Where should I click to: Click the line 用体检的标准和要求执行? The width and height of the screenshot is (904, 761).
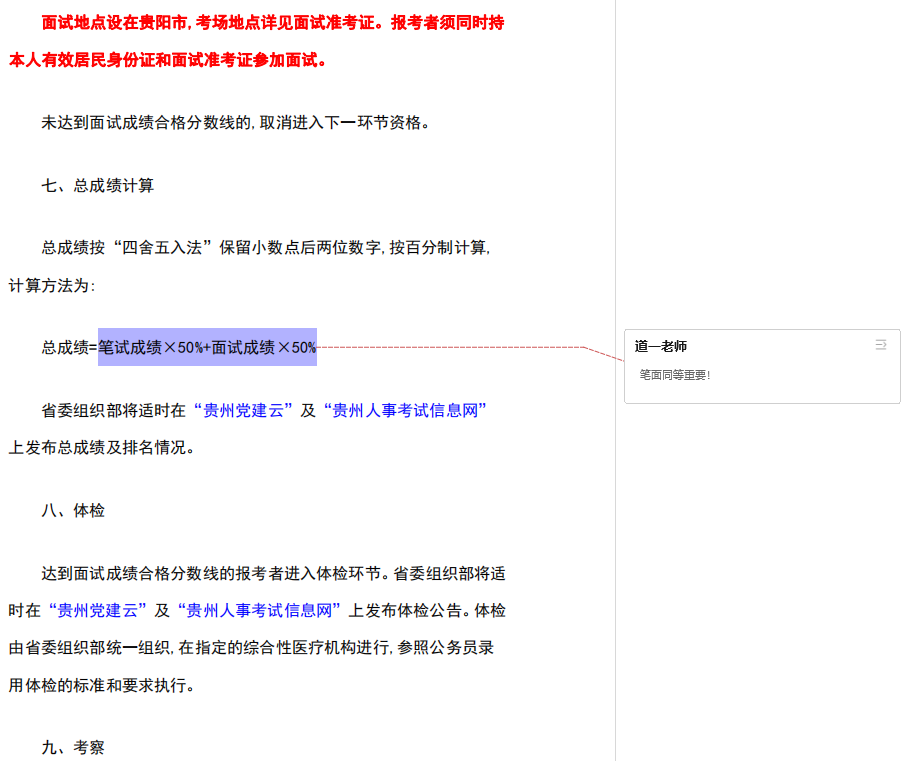point(101,685)
